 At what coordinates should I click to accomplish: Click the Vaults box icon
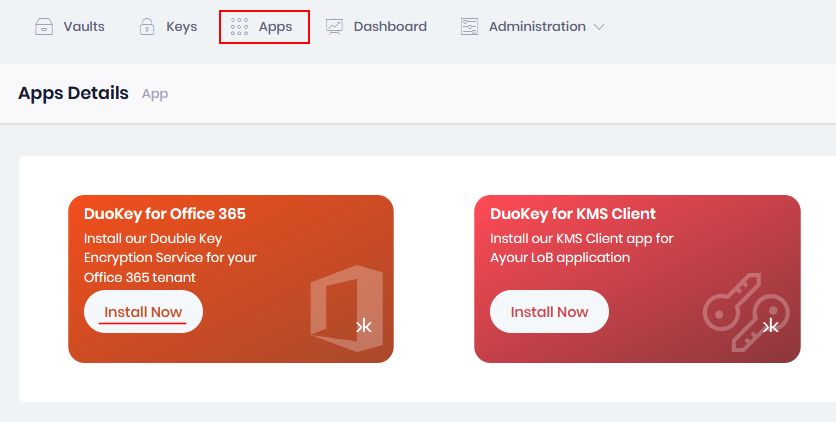(44, 27)
